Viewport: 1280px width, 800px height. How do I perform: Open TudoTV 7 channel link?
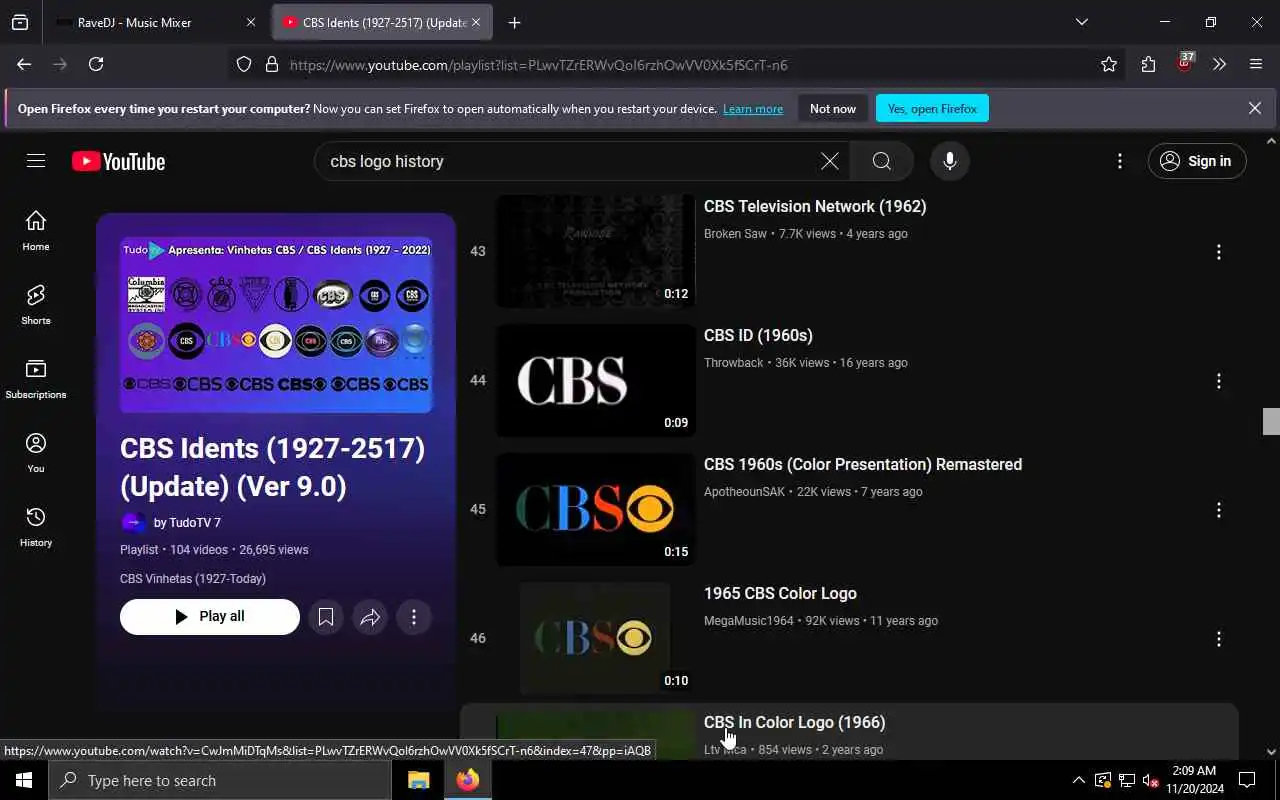click(x=187, y=522)
